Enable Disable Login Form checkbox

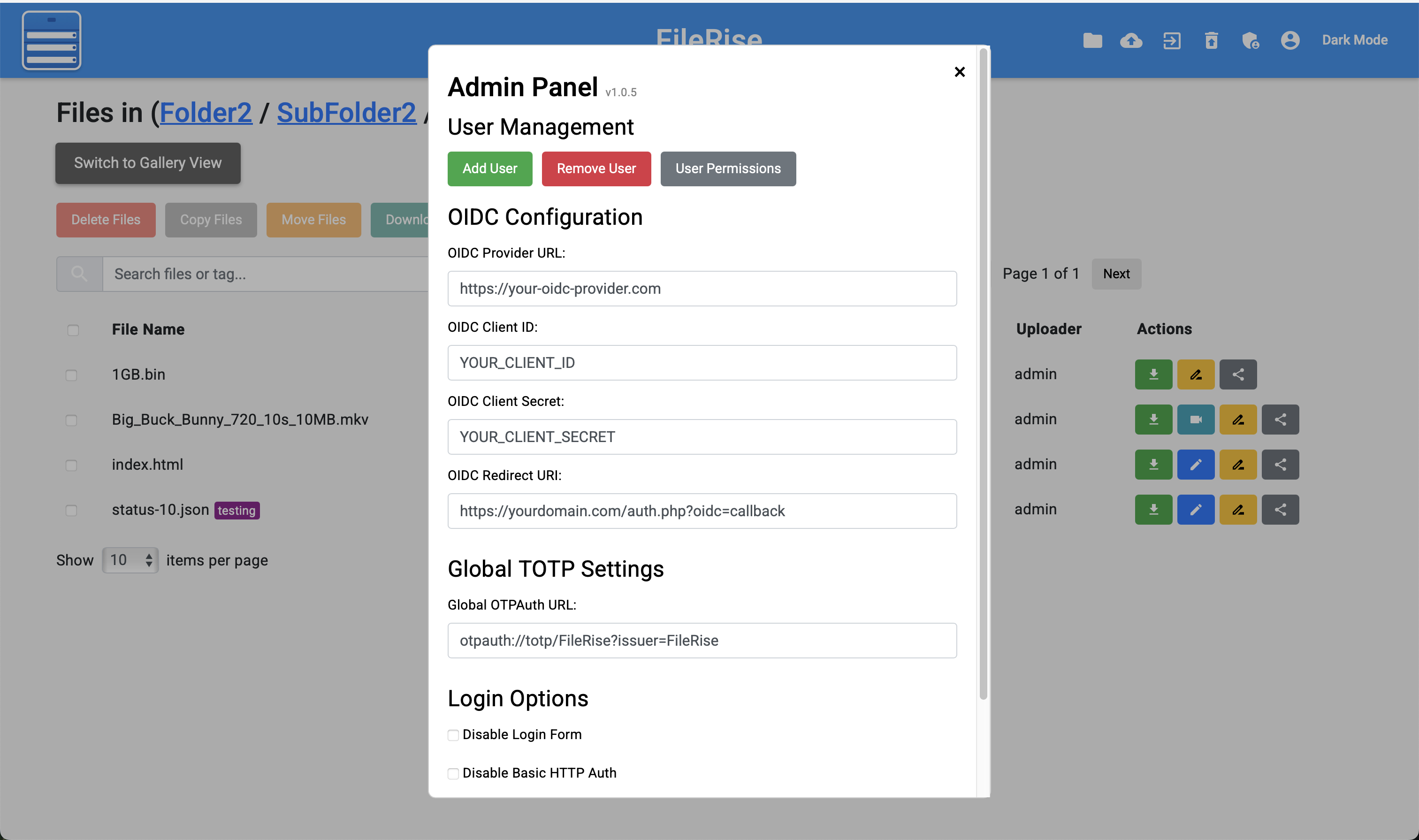pos(453,735)
